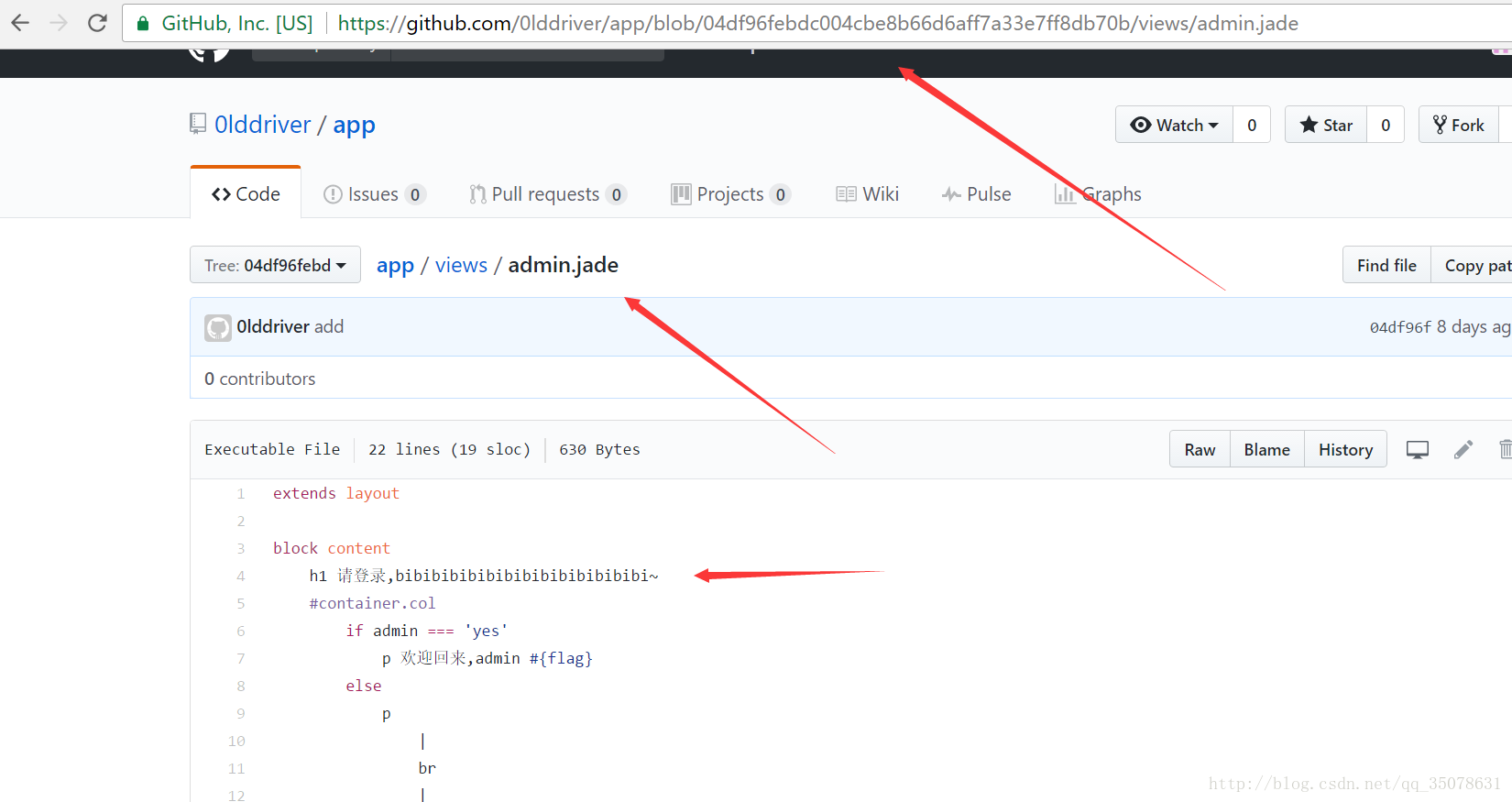The width and height of the screenshot is (1512, 802).
Task: Switch to the Issues tab
Action: (374, 194)
